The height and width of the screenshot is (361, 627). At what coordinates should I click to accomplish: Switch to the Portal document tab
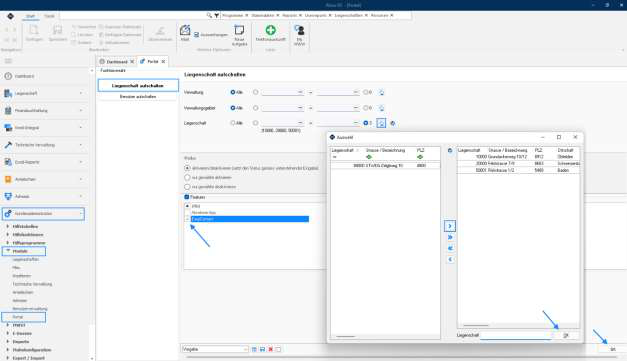click(x=152, y=62)
